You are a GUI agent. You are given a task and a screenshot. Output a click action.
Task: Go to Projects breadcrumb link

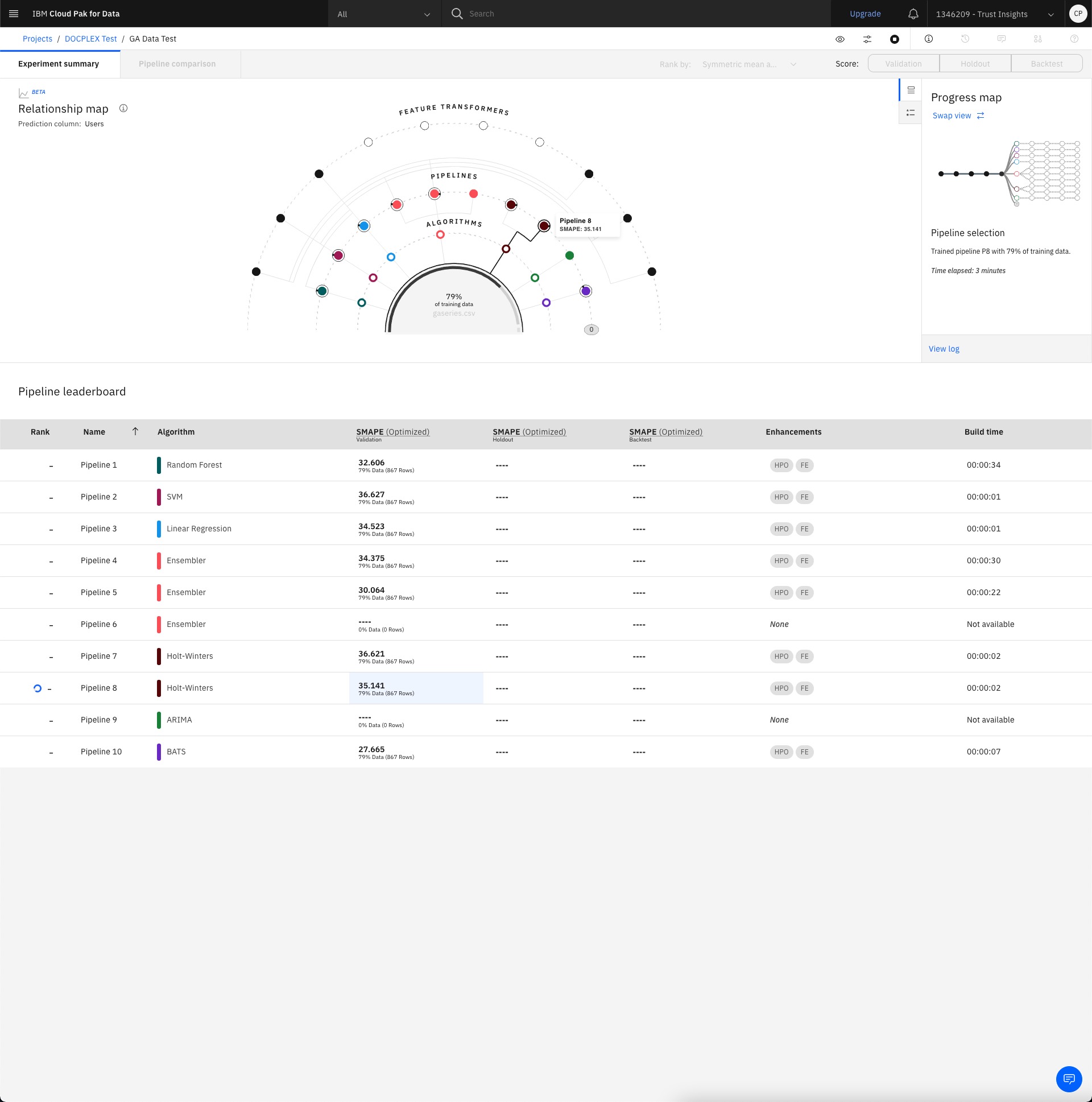click(x=38, y=39)
